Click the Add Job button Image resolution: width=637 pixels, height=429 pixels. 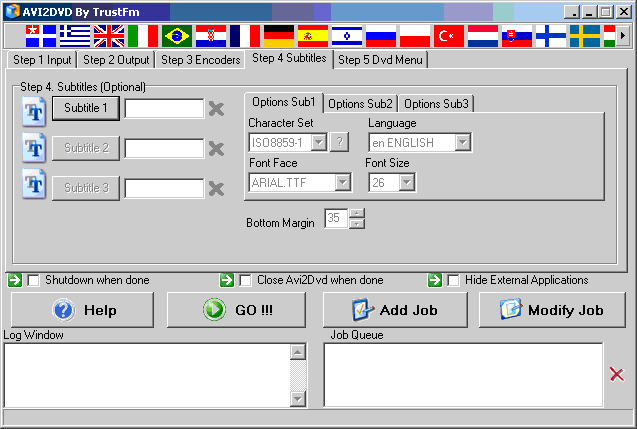tap(395, 310)
